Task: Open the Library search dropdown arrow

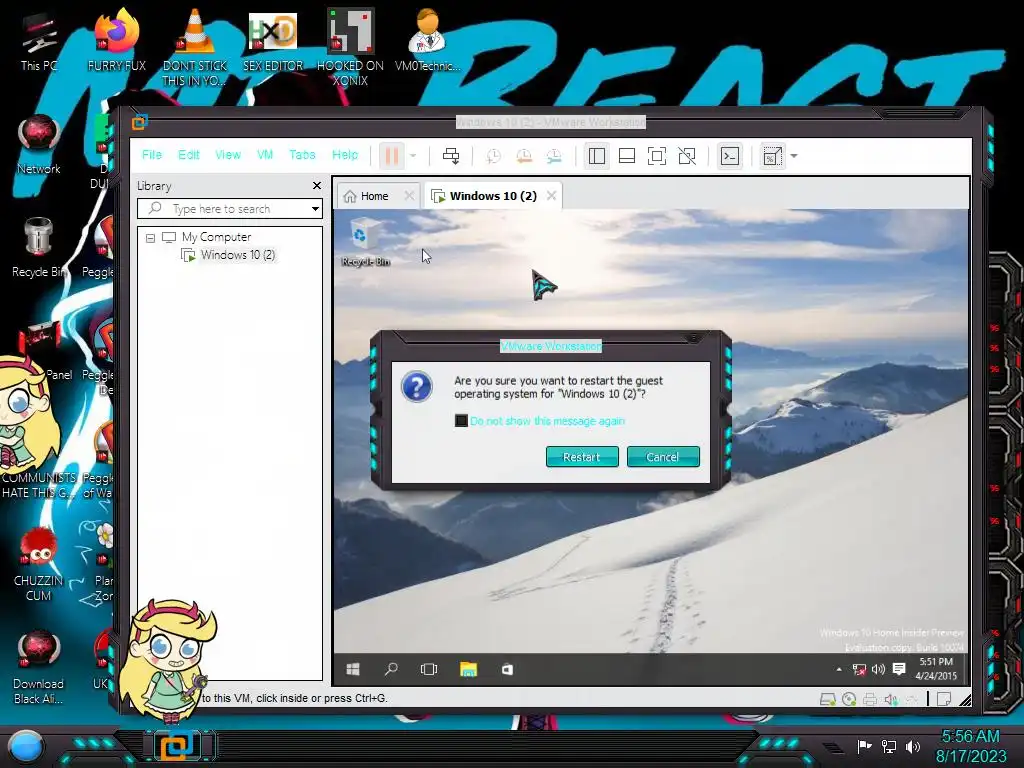Action: click(x=315, y=209)
